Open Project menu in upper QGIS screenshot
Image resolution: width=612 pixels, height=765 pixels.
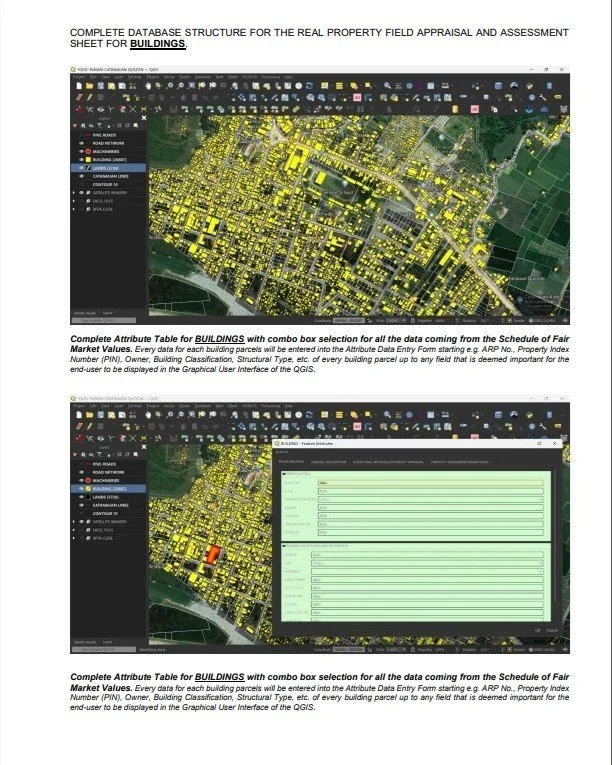pos(79,77)
